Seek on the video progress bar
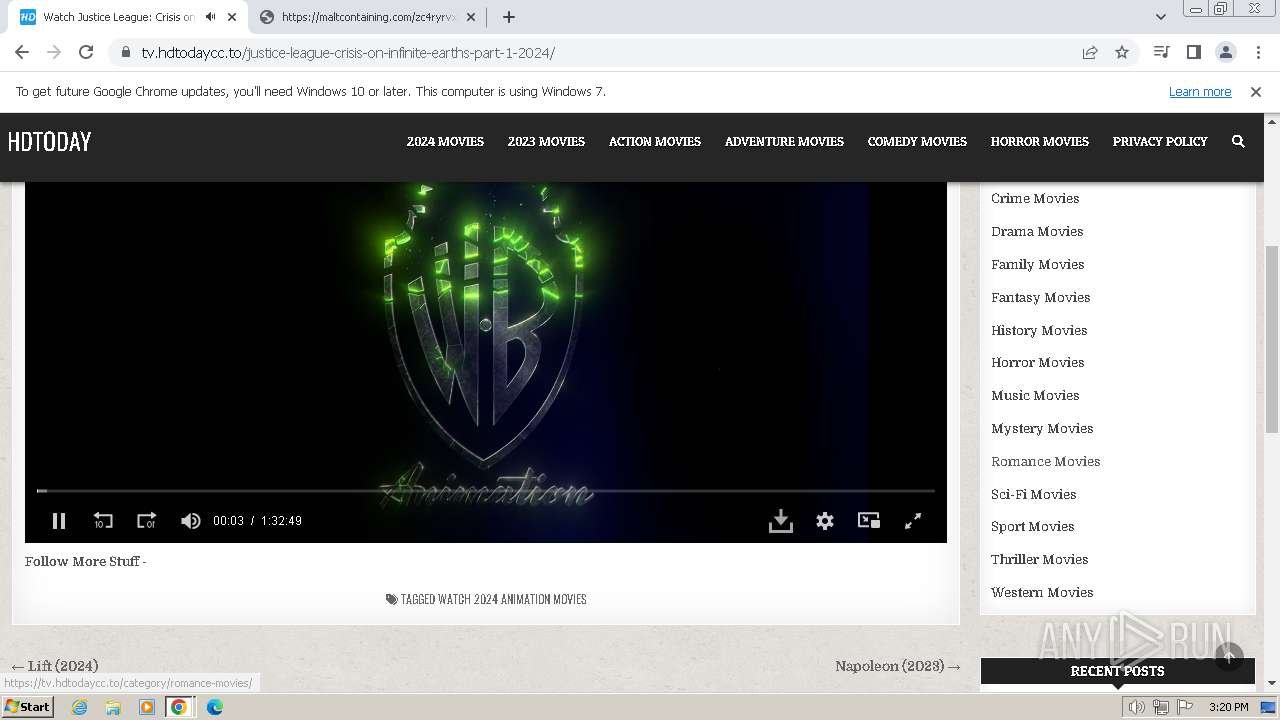This screenshot has width=1280, height=720. click(486, 491)
